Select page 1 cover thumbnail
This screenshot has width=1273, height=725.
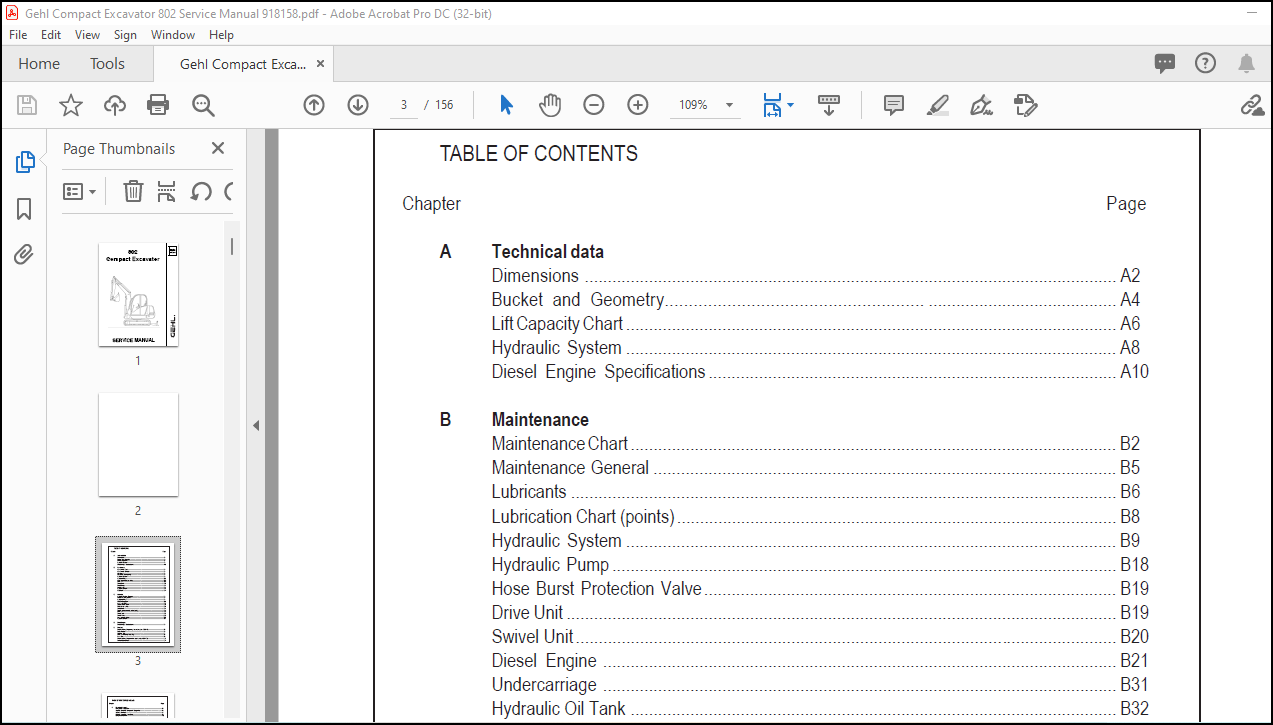138,295
